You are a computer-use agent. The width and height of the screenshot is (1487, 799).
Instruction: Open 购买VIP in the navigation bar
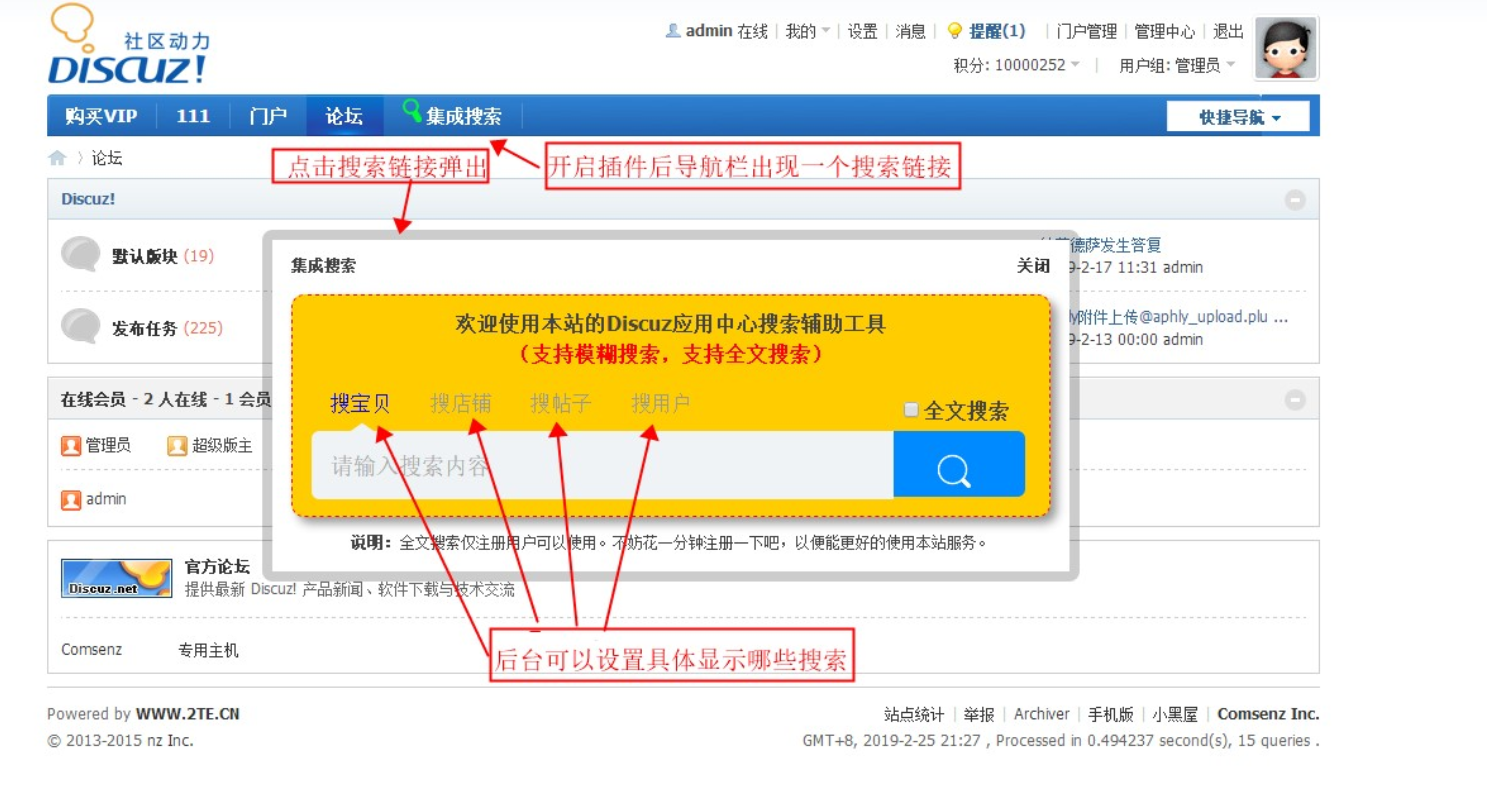point(101,116)
